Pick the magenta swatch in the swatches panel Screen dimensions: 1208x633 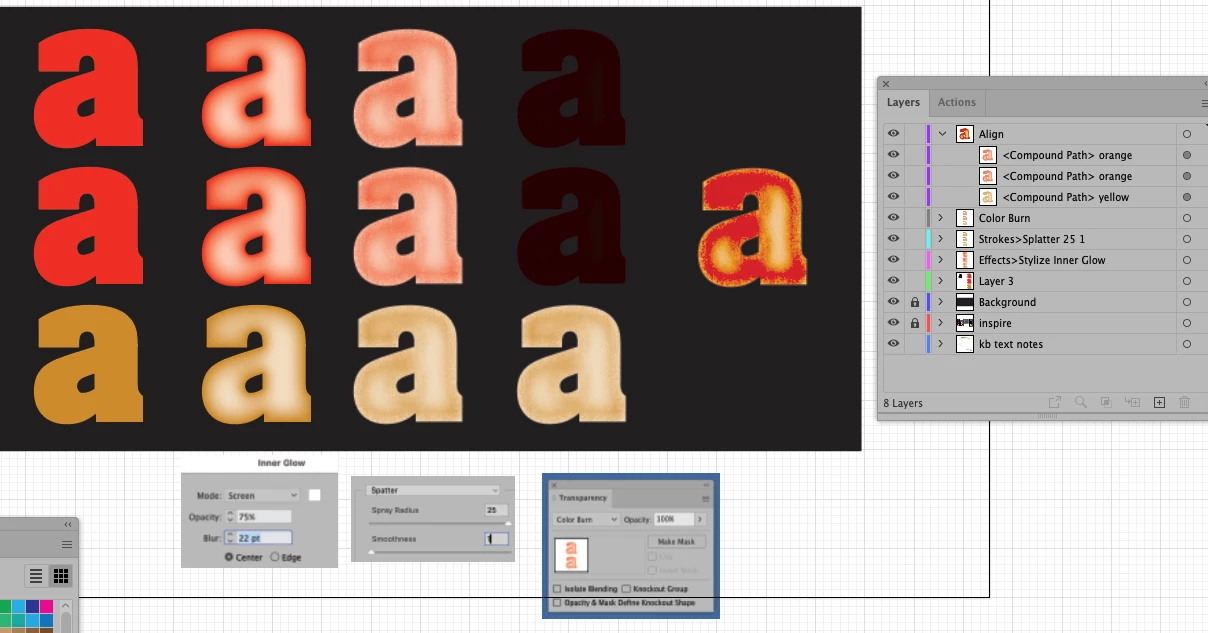(46, 606)
